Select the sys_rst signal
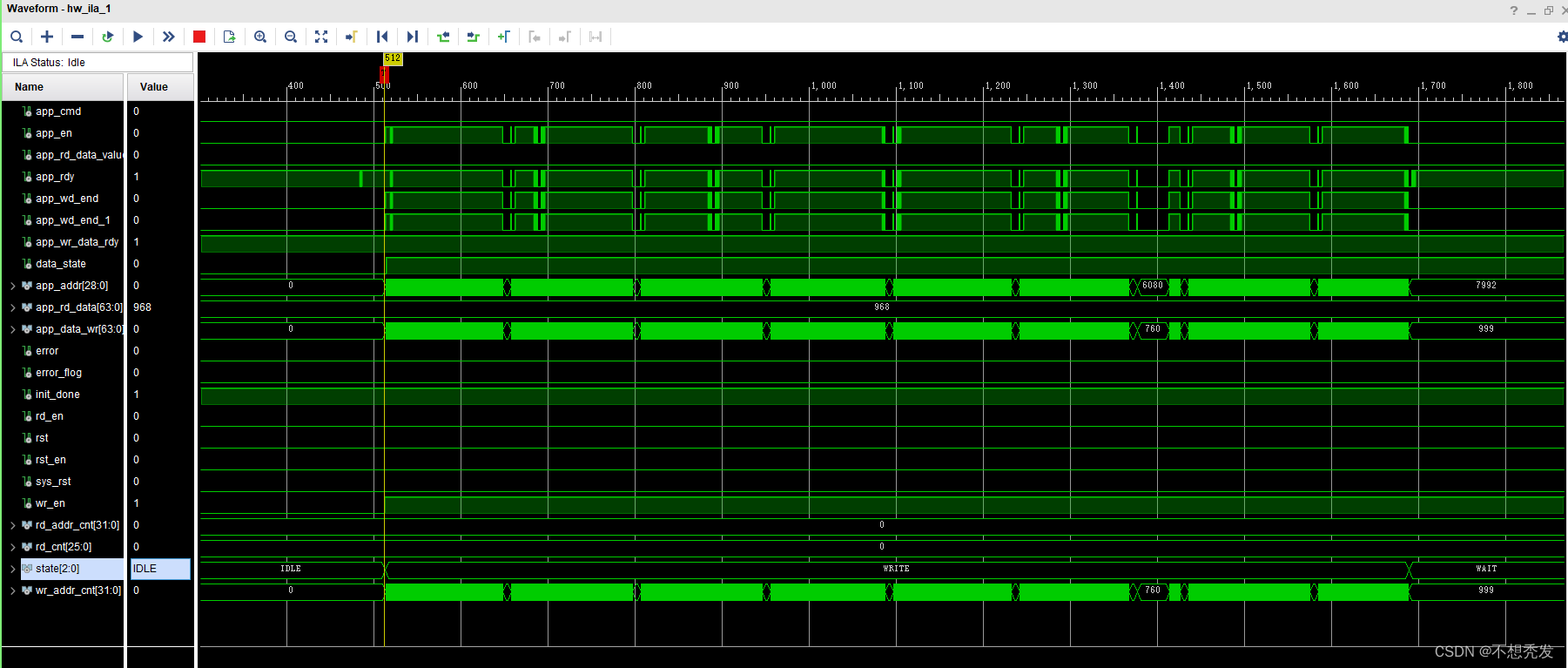This screenshot has width=1568, height=668. 53,482
